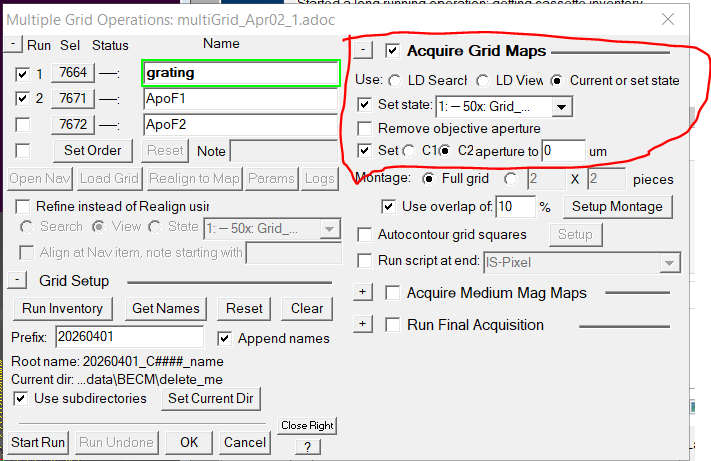The image size is (711, 461).
Task: Enable Remove objective aperture checkbox
Action: tap(364, 129)
